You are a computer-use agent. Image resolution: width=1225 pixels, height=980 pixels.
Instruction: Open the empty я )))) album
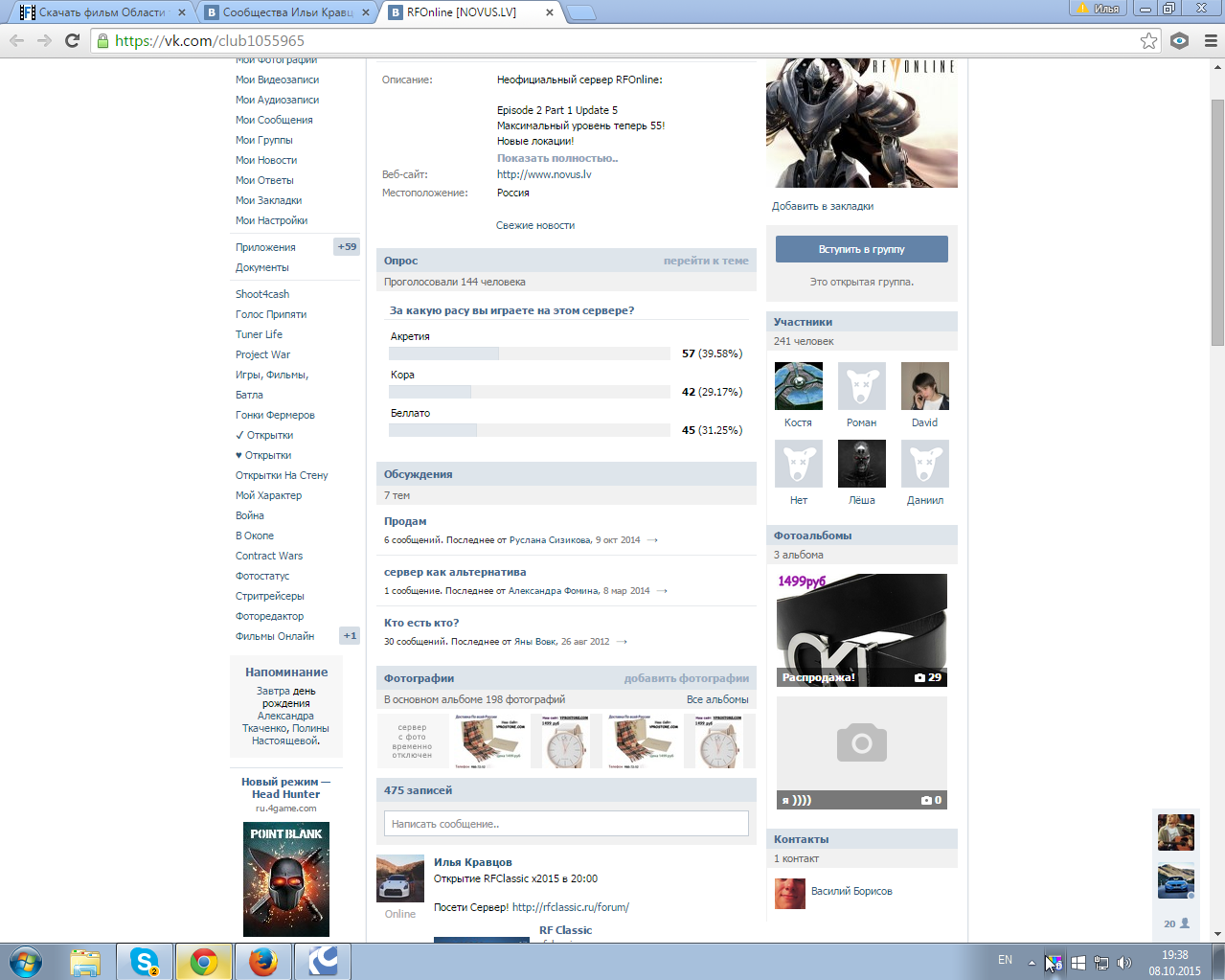pos(862,753)
